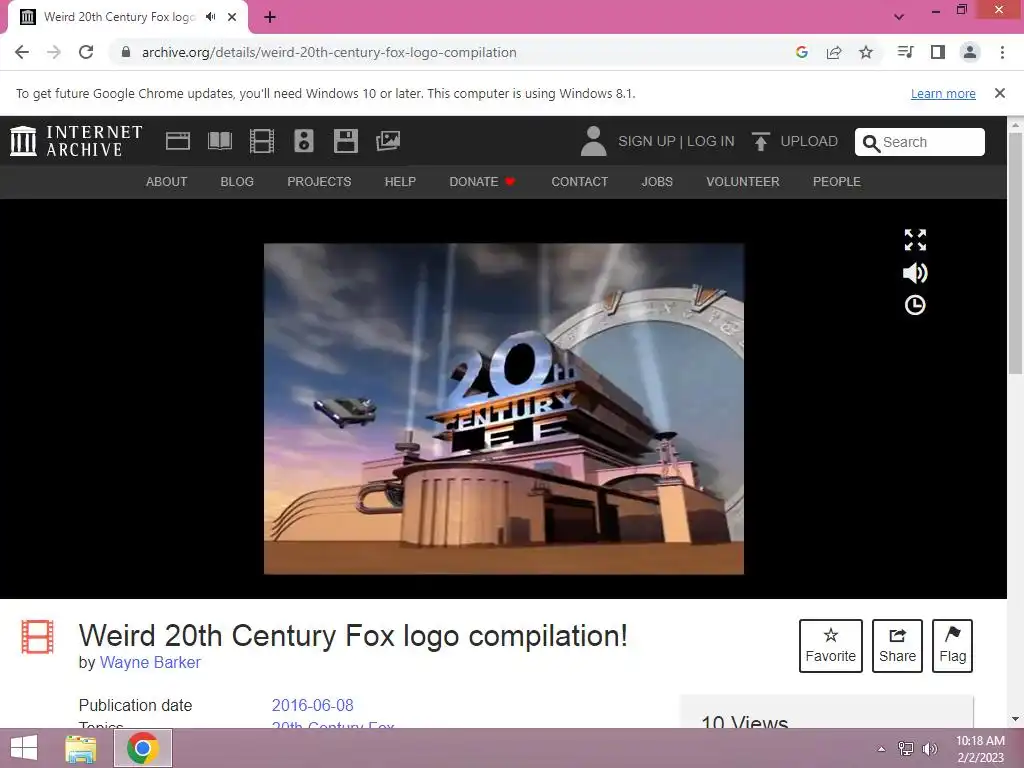Open the BLOG menu item
Screen dimensions: 1024x768
point(237,182)
